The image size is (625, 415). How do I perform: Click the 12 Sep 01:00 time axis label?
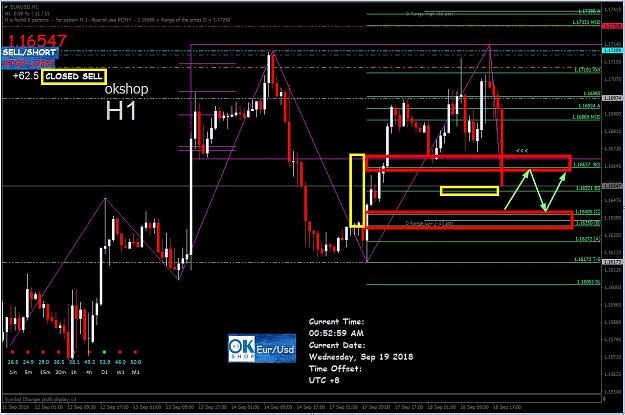coord(49,407)
